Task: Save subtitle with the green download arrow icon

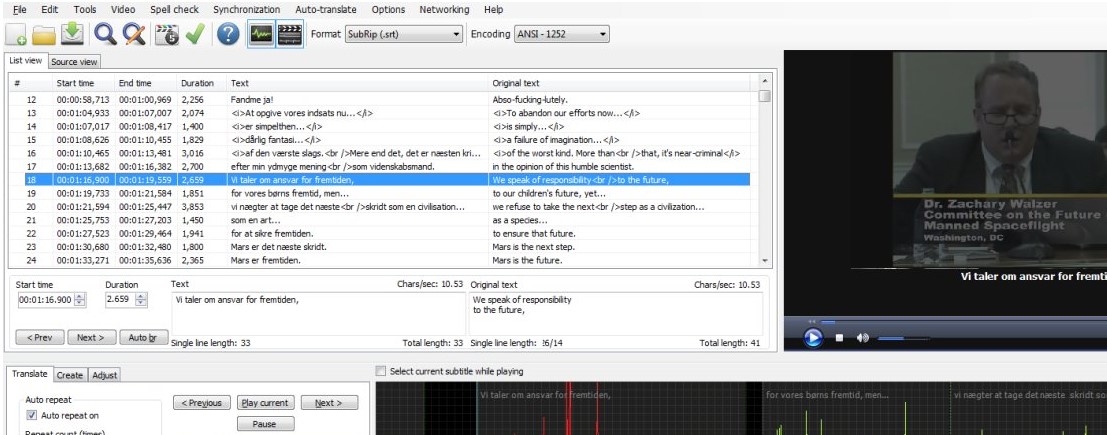Action: [72, 35]
